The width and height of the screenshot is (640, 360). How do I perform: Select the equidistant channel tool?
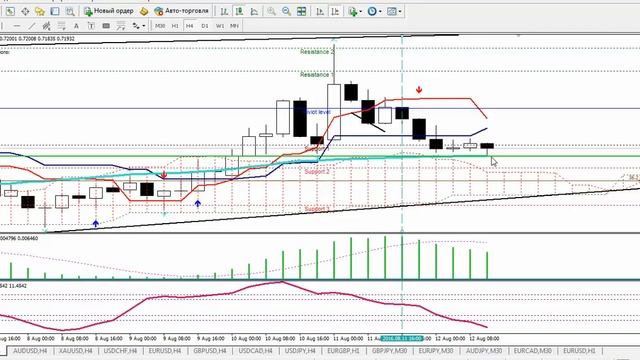[47, 26]
